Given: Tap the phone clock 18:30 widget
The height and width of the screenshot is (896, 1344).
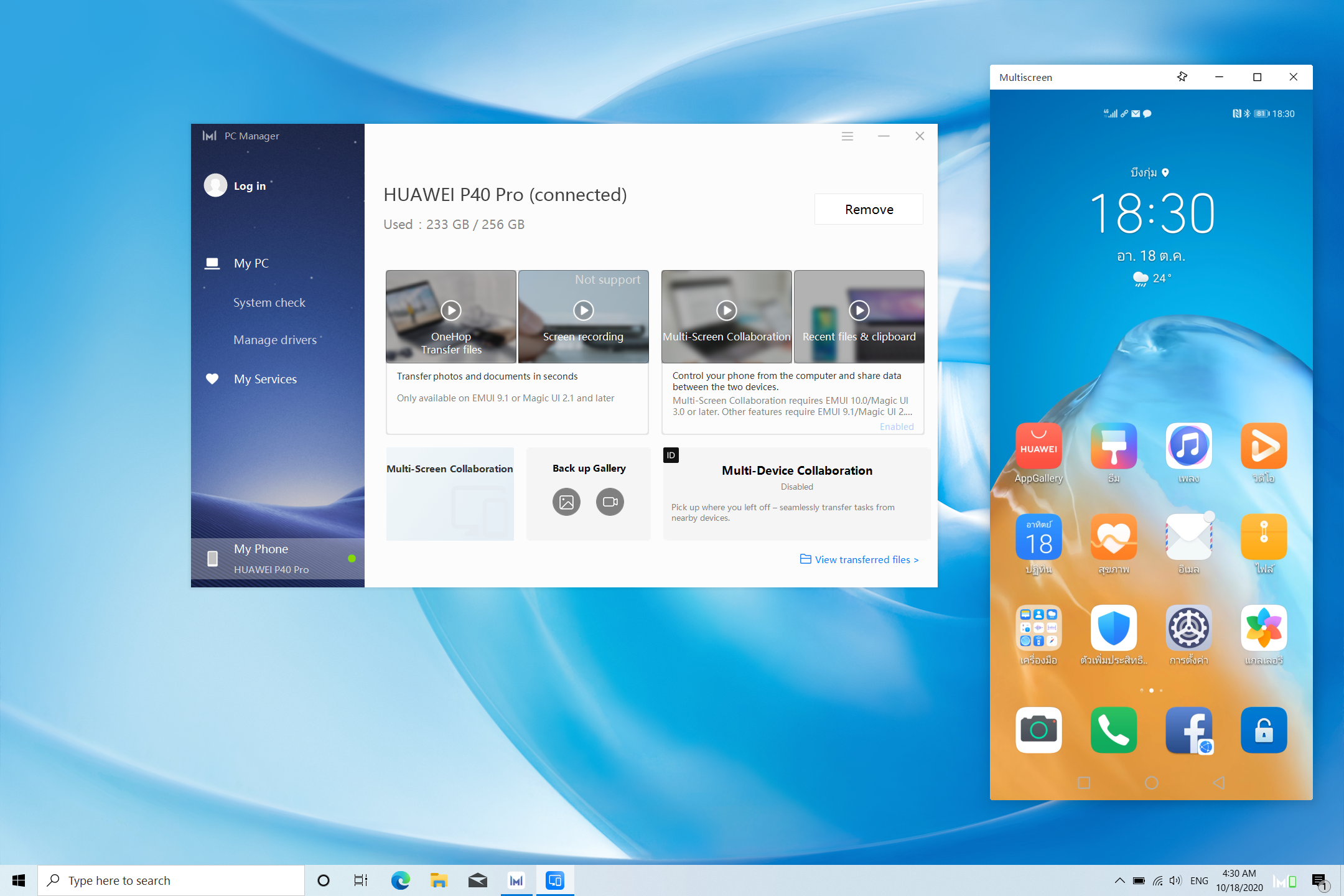Looking at the screenshot, I should click(1152, 213).
